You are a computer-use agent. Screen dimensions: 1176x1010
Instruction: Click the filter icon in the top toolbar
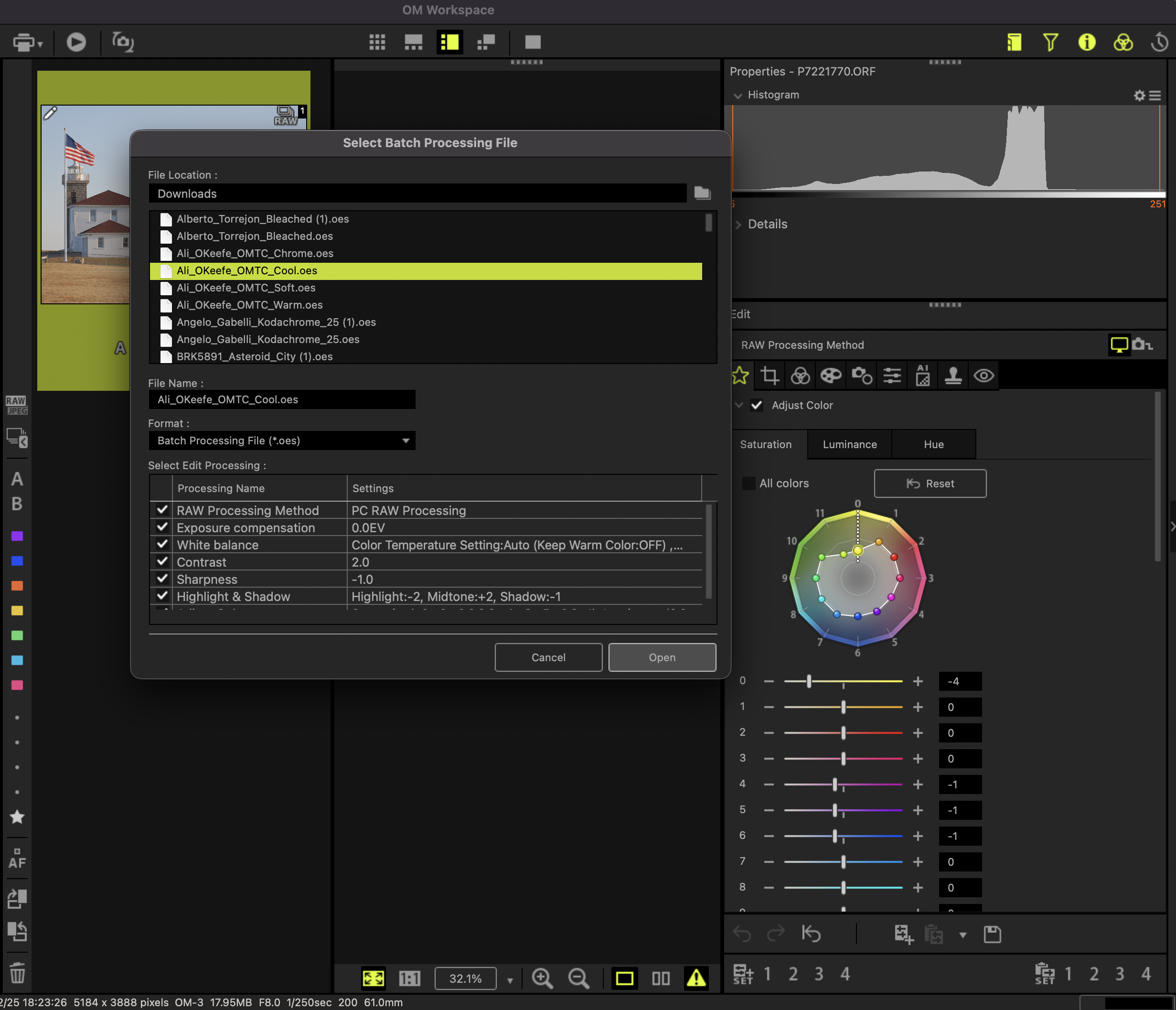coord(1050,42)
